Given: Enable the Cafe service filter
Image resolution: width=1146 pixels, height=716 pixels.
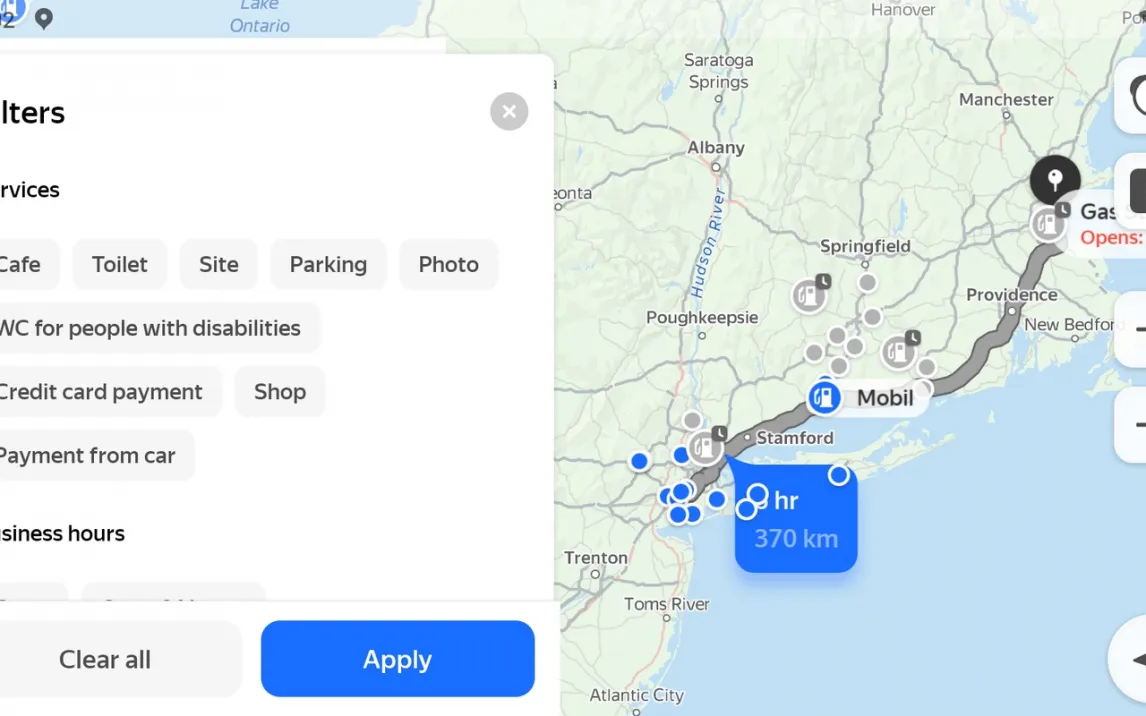Looking at the screenshot, I should (x=22, y=265).
